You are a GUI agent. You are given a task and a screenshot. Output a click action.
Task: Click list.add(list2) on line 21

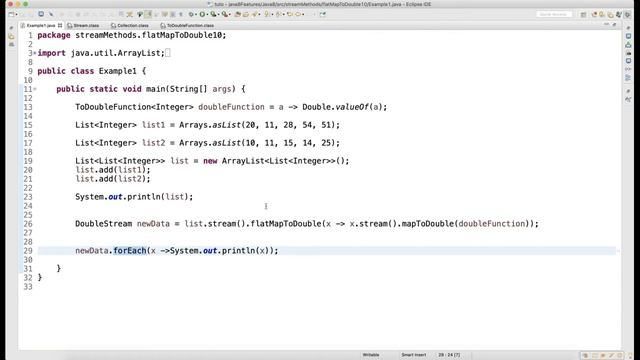(x=113, y=179)
